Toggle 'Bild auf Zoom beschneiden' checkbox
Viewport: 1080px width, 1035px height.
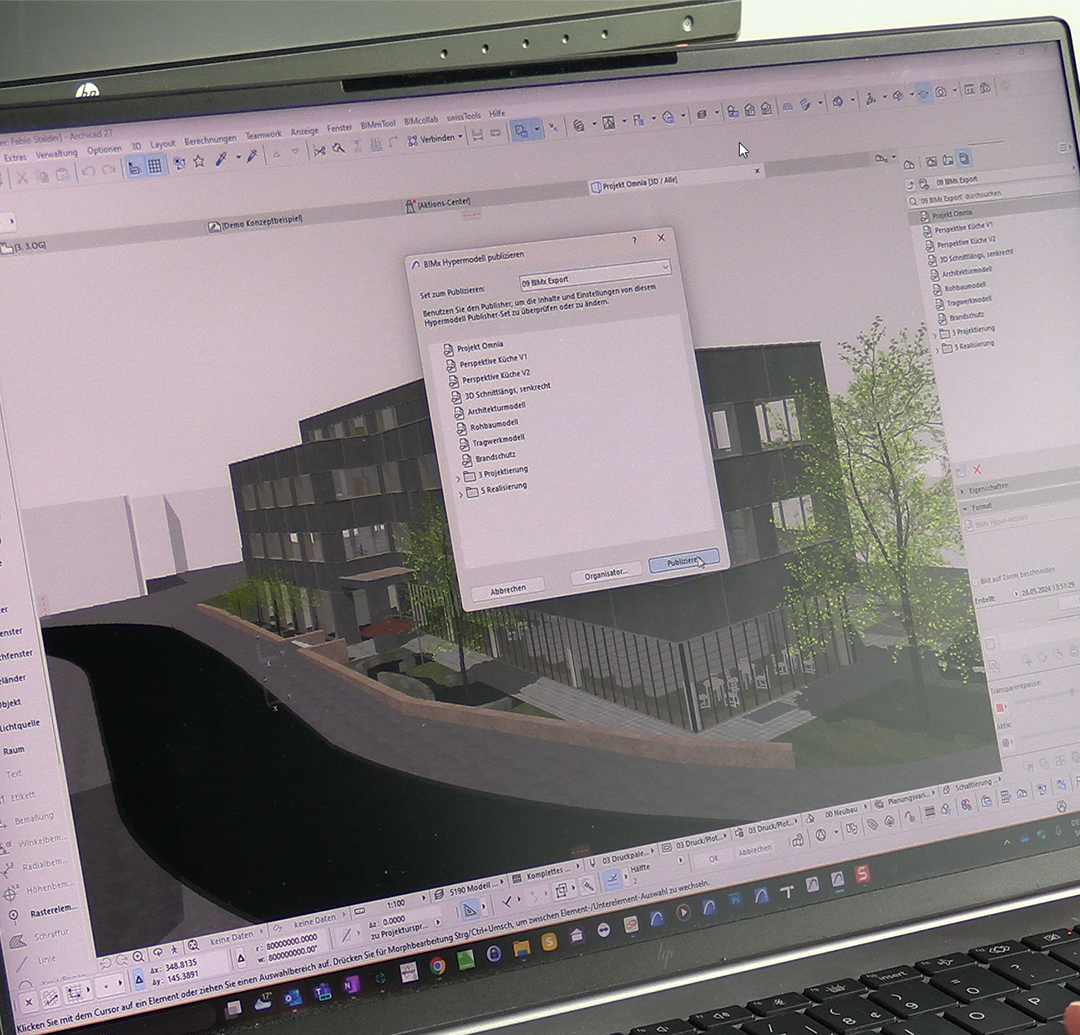pos(975,581)
